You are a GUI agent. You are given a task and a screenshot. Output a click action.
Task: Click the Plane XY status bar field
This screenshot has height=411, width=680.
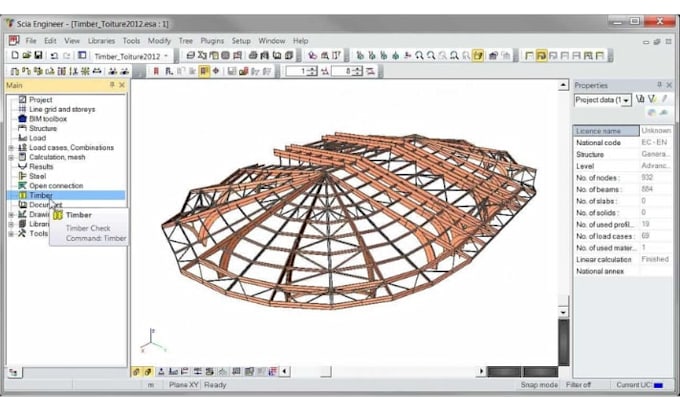(183, 385)
